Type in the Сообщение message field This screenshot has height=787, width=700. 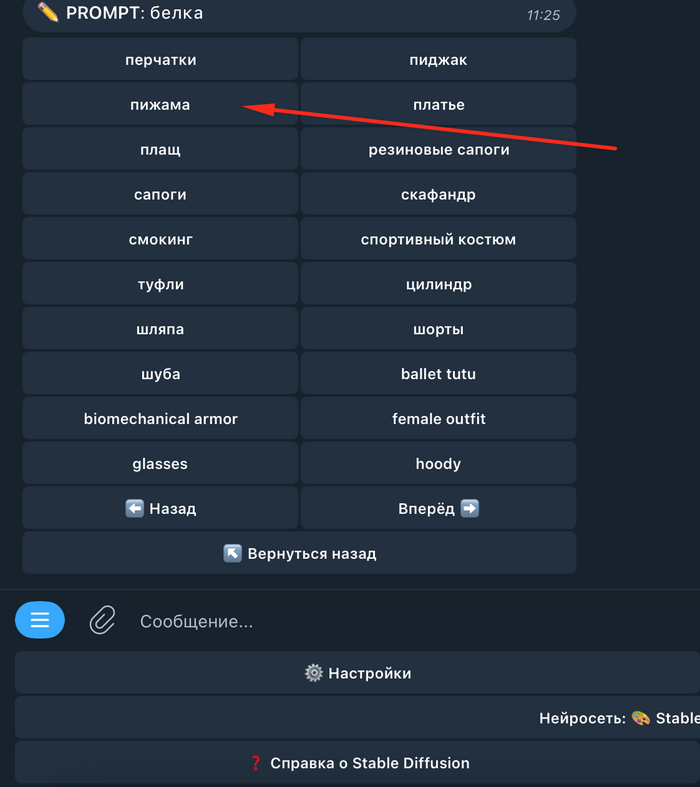click(400, 621)
